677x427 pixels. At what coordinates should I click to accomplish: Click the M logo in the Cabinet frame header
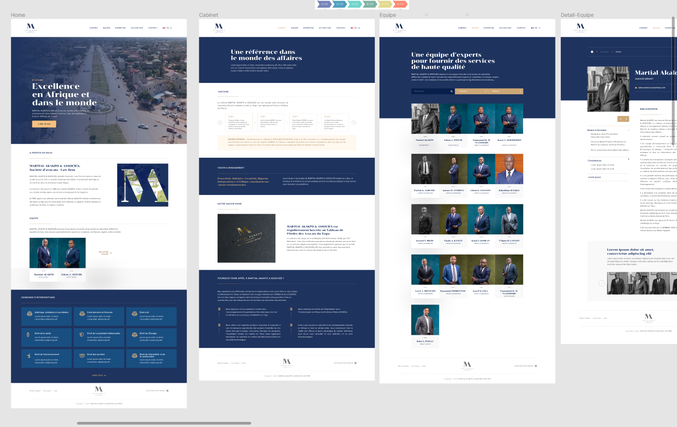pyautogui.click(x=220, y=27)
